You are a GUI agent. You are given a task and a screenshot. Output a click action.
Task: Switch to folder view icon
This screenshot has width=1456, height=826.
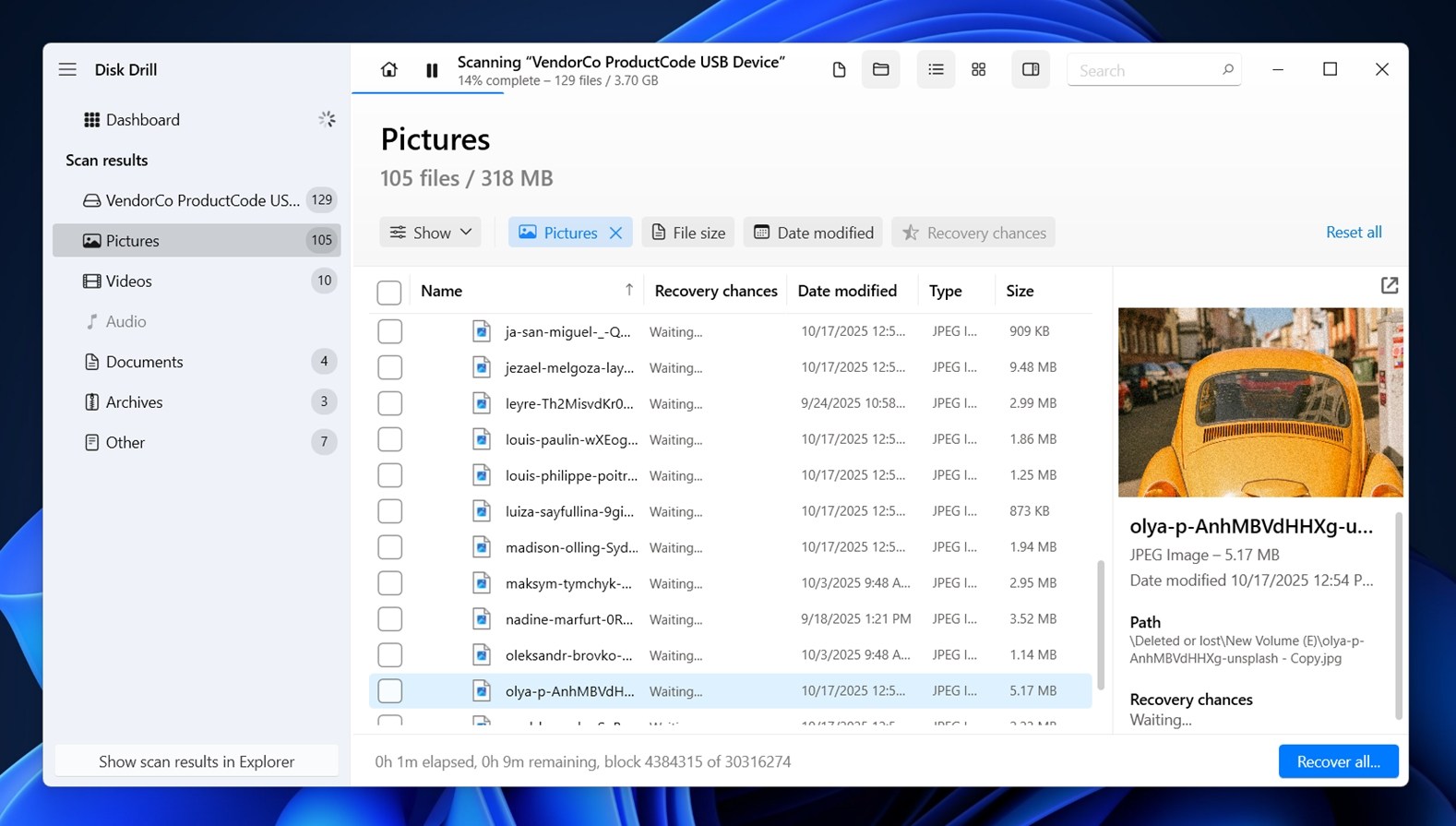point(881,69)
